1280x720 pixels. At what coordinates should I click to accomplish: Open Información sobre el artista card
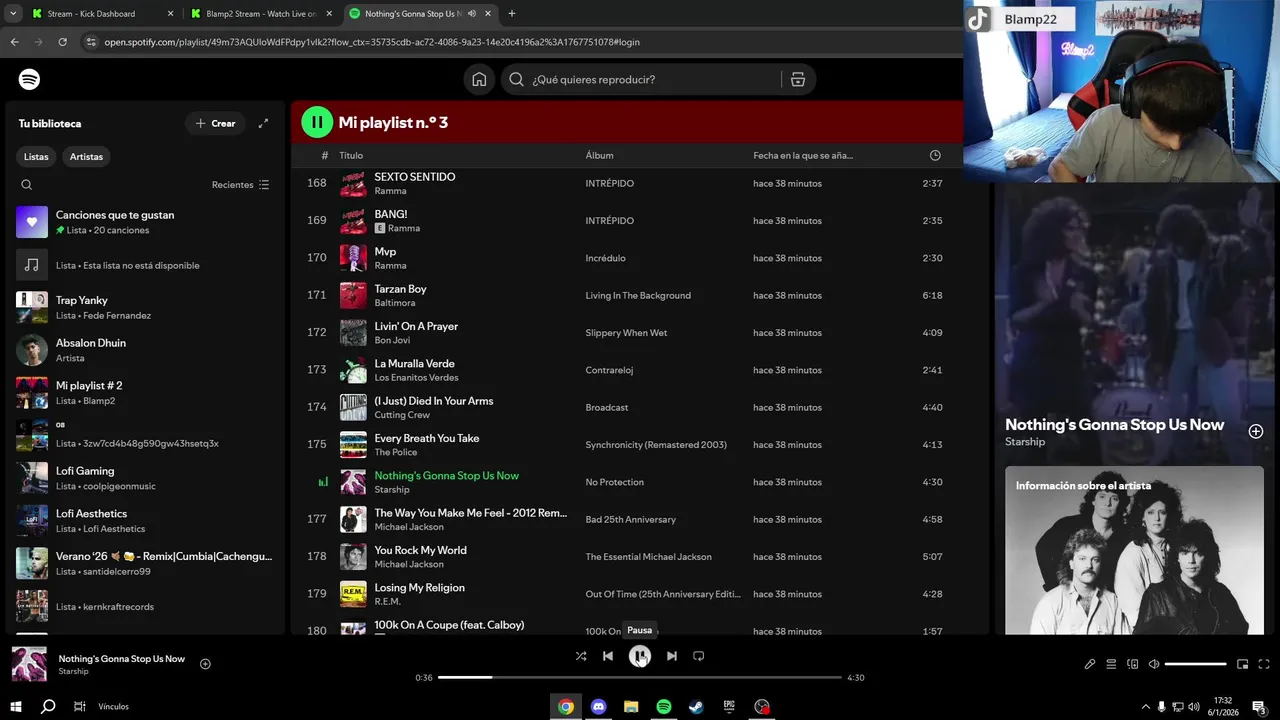coord(1133,550)
